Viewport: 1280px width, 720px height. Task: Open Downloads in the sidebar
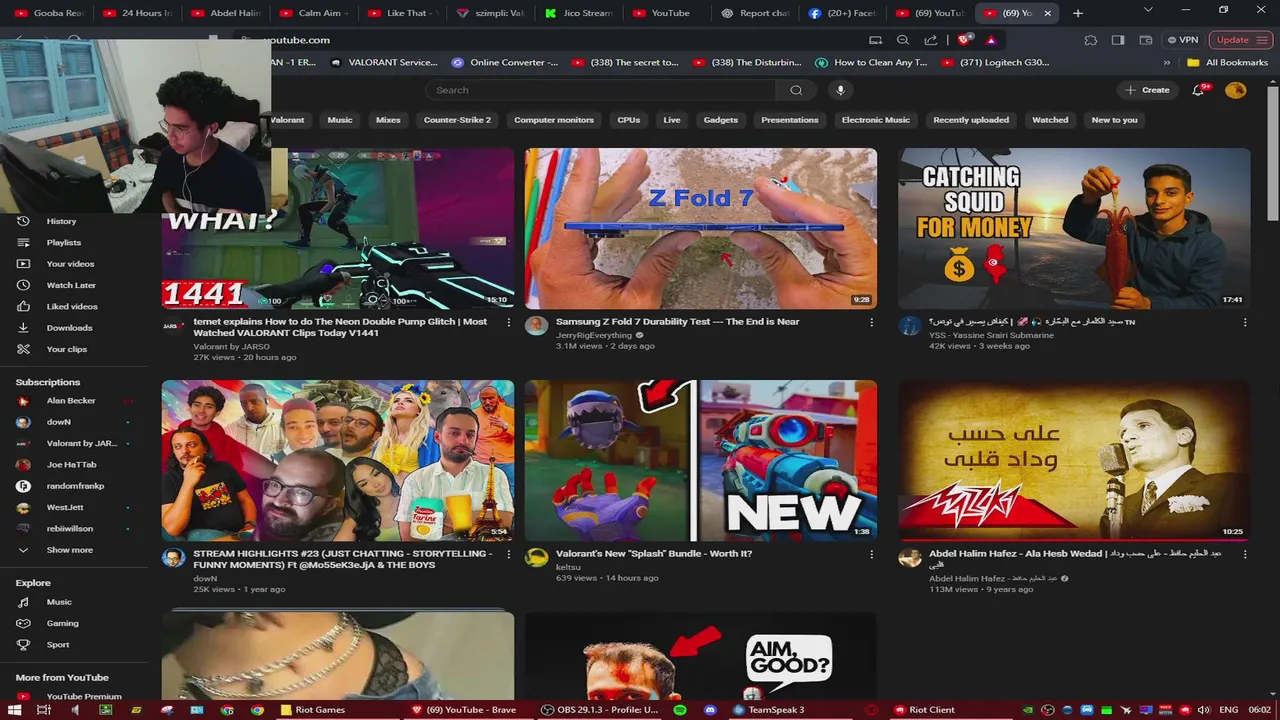pos(69,327)
